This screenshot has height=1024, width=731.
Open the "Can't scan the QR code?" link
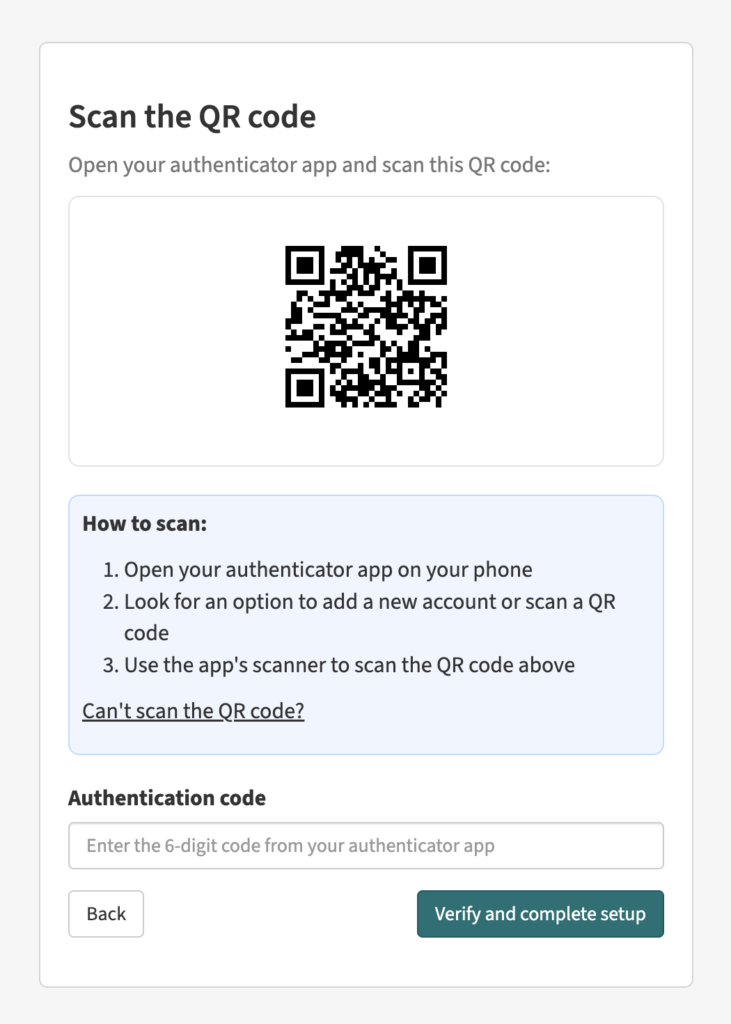point(193,711)
